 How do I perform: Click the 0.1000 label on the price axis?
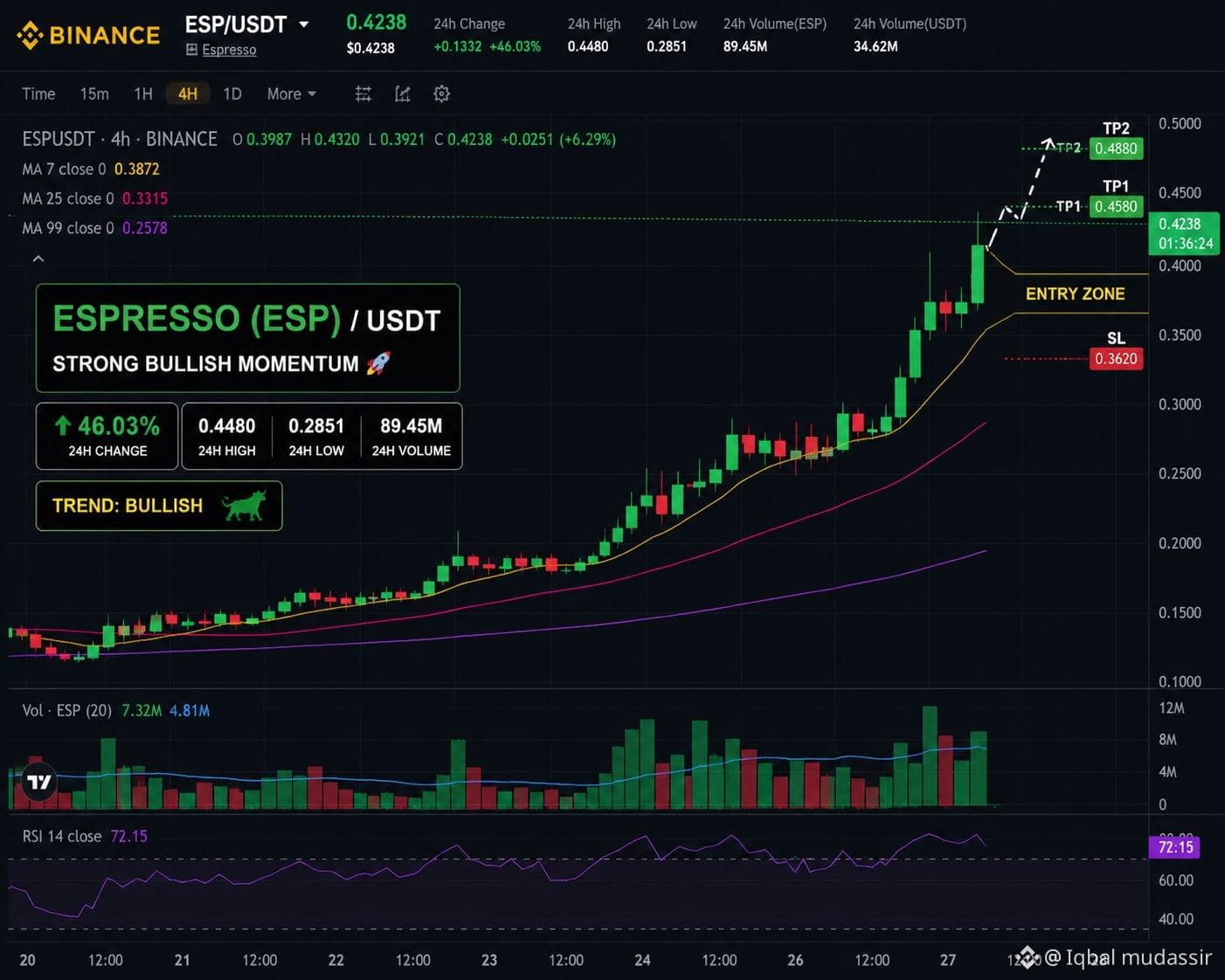(1180, 681)
